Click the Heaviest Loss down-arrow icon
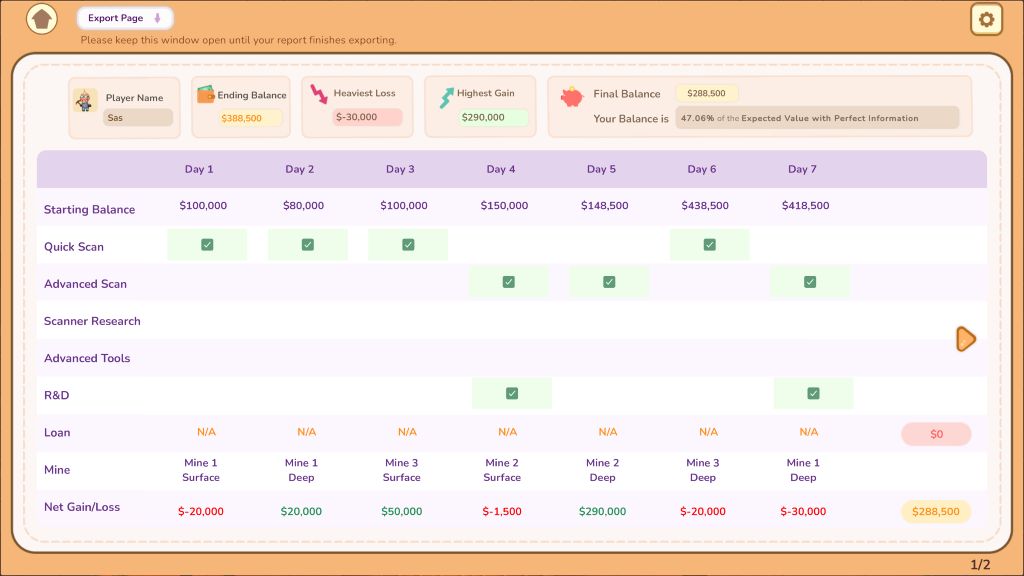 click(x=319, y=94)
